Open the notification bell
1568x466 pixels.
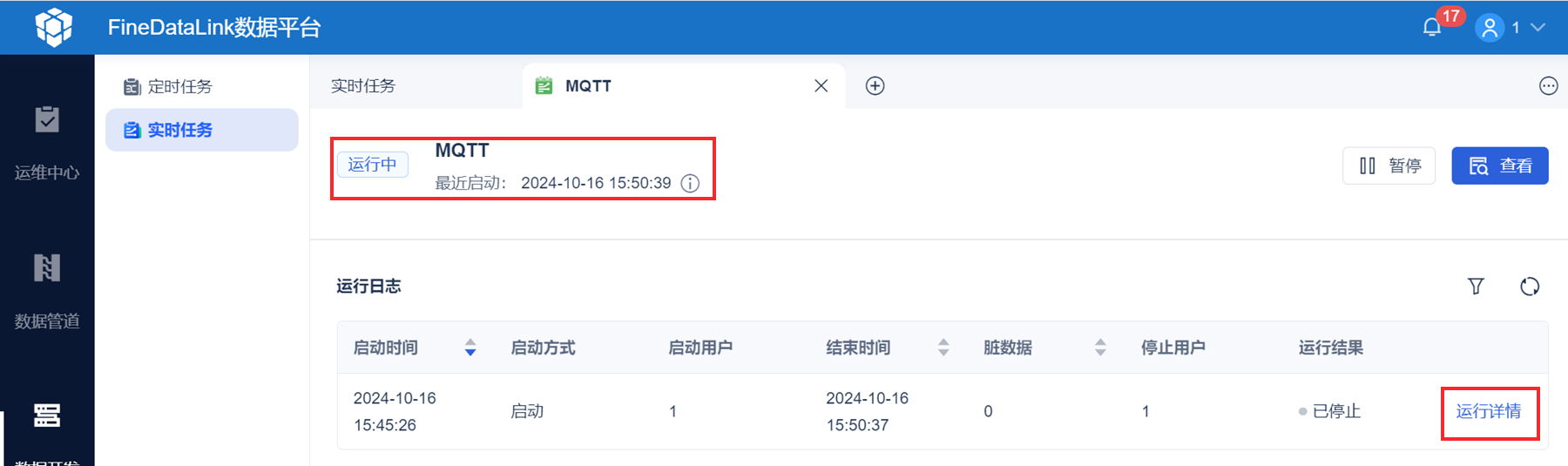(1431, 28)
